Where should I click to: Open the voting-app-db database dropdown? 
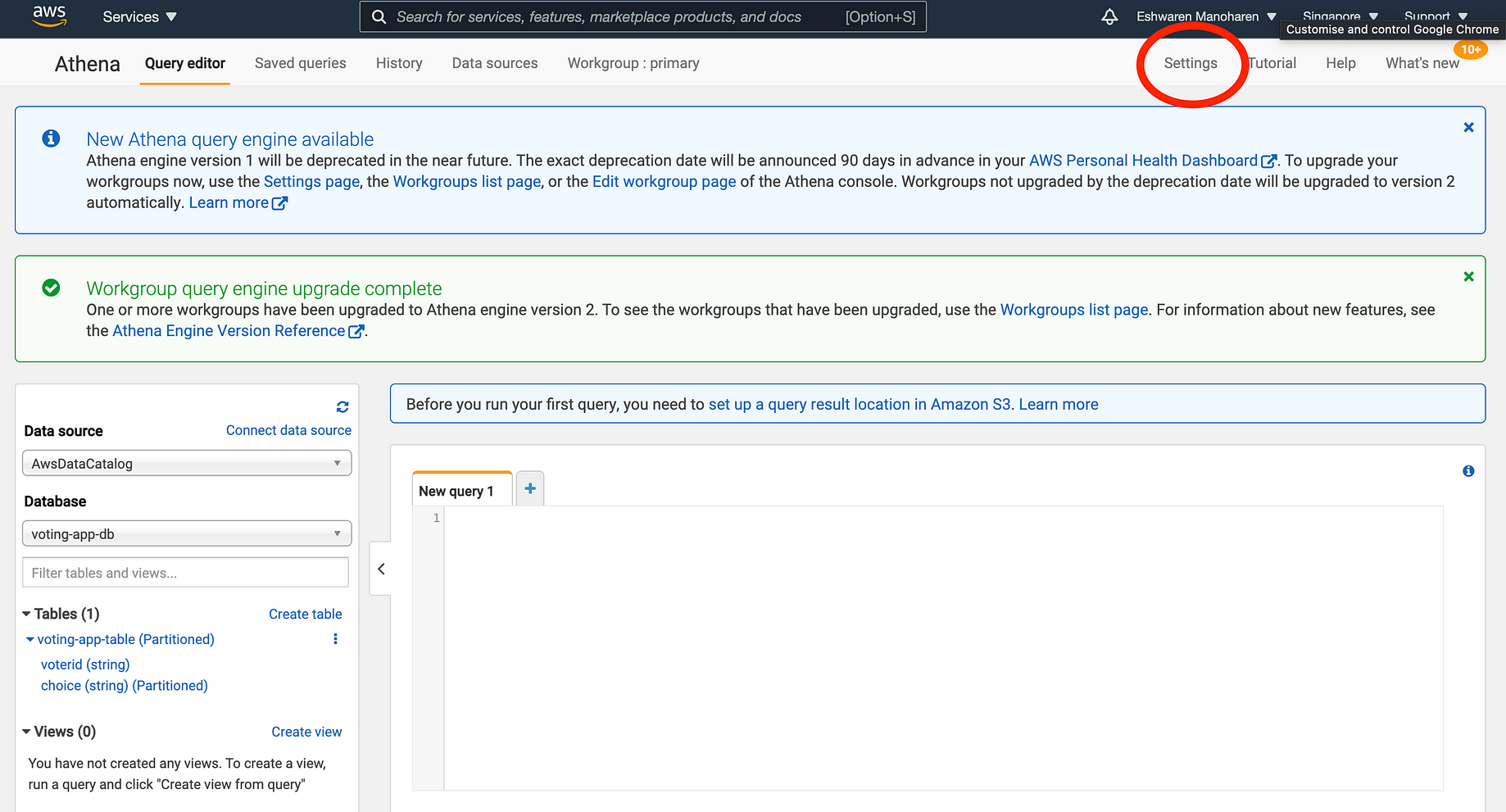point(187,533)
